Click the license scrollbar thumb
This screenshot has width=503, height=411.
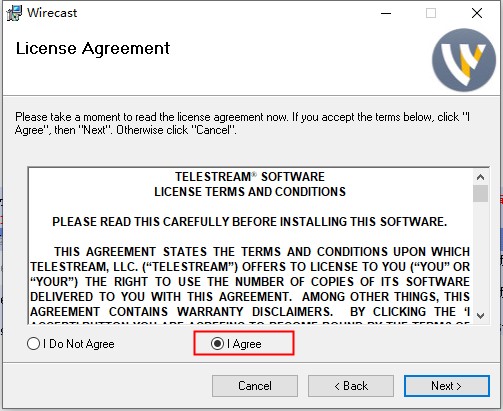[x=480, y=193]
